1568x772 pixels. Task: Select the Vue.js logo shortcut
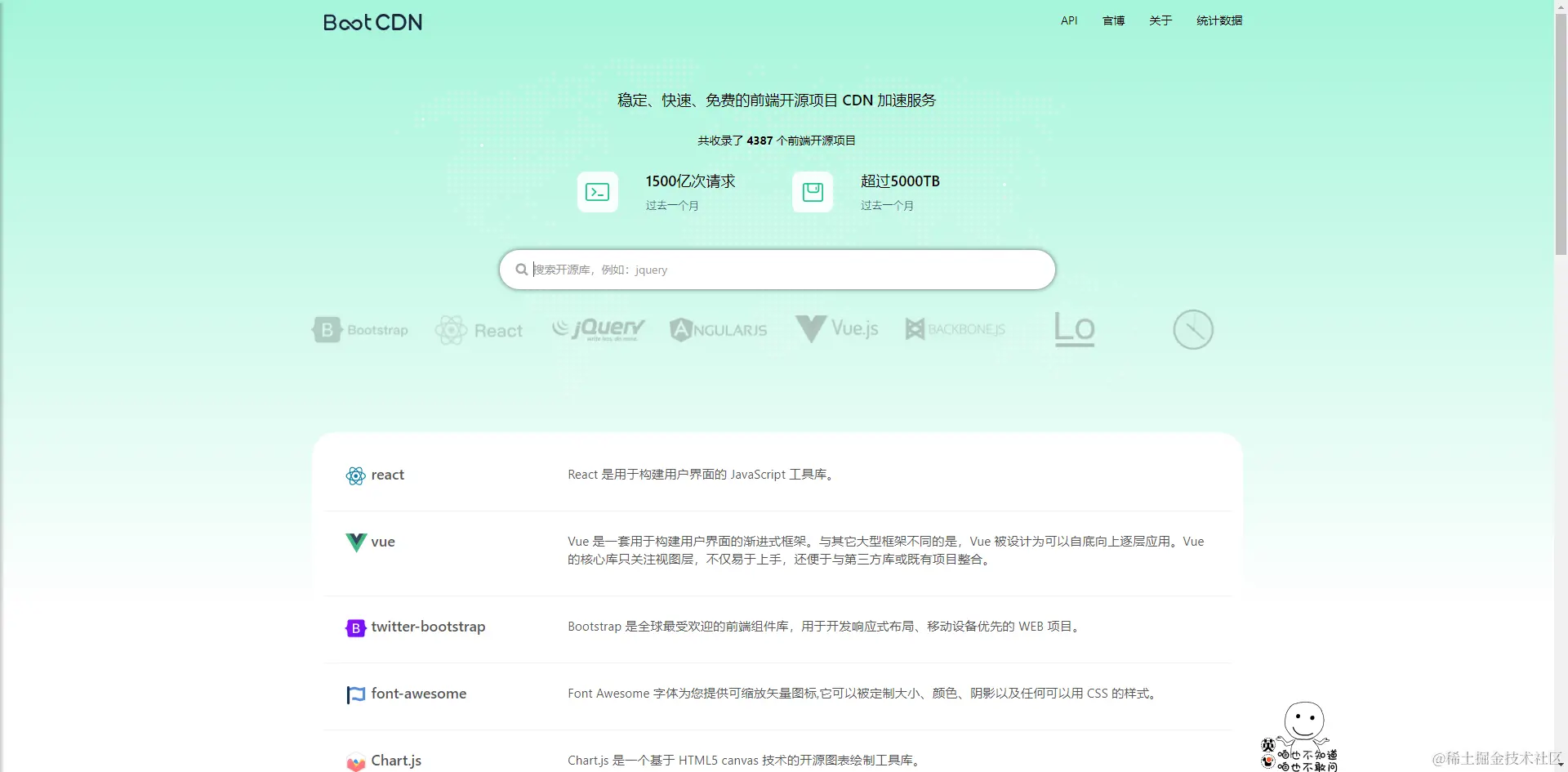837,328
